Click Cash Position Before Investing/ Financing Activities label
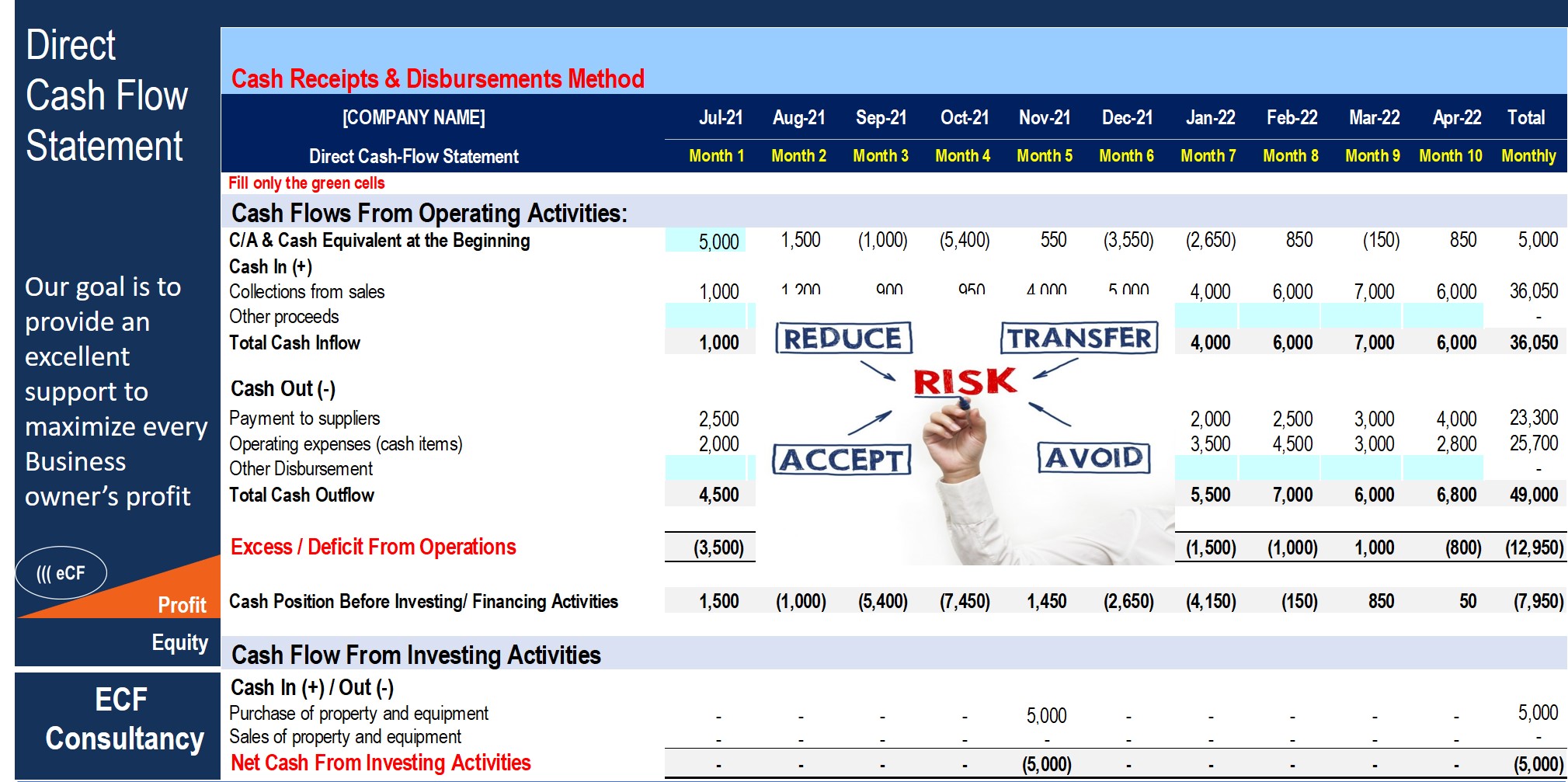The height and width of the screenshot is (782, 1568). coord(423,601)
